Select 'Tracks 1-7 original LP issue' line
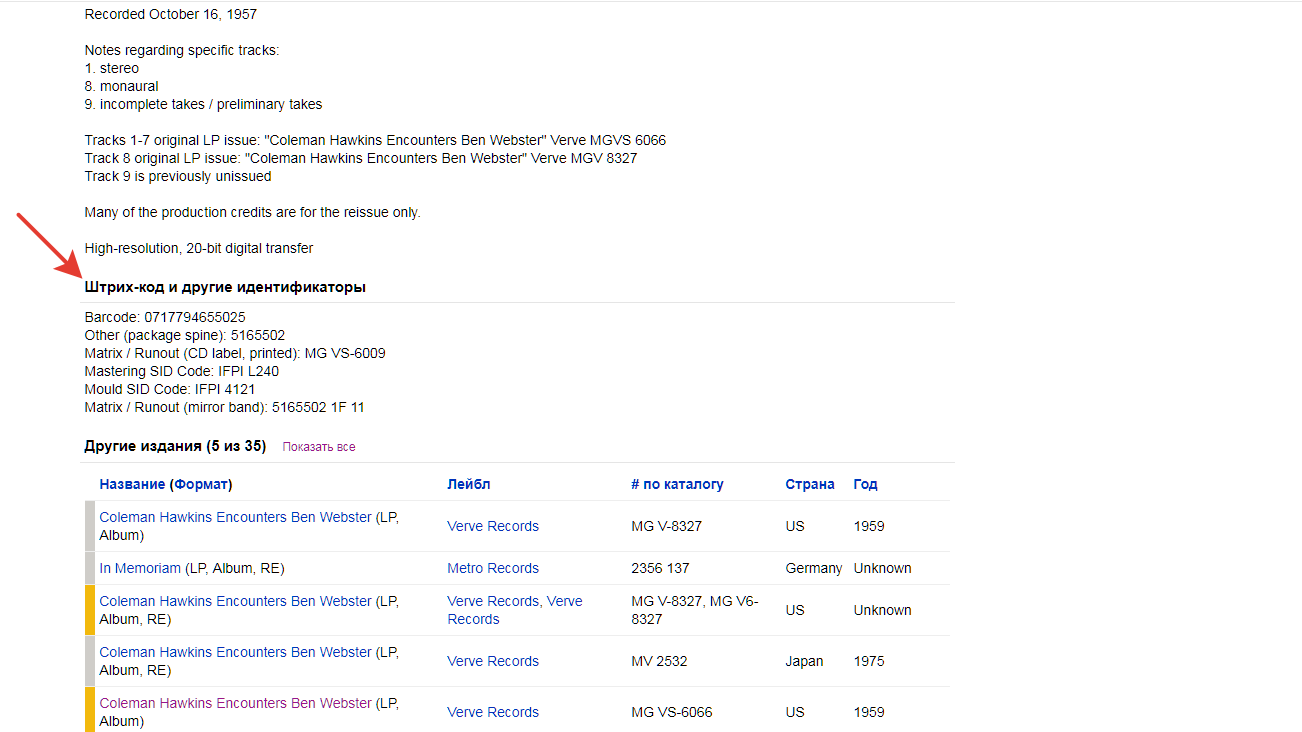The image size is (1302, 732). [x=375, y=140]
